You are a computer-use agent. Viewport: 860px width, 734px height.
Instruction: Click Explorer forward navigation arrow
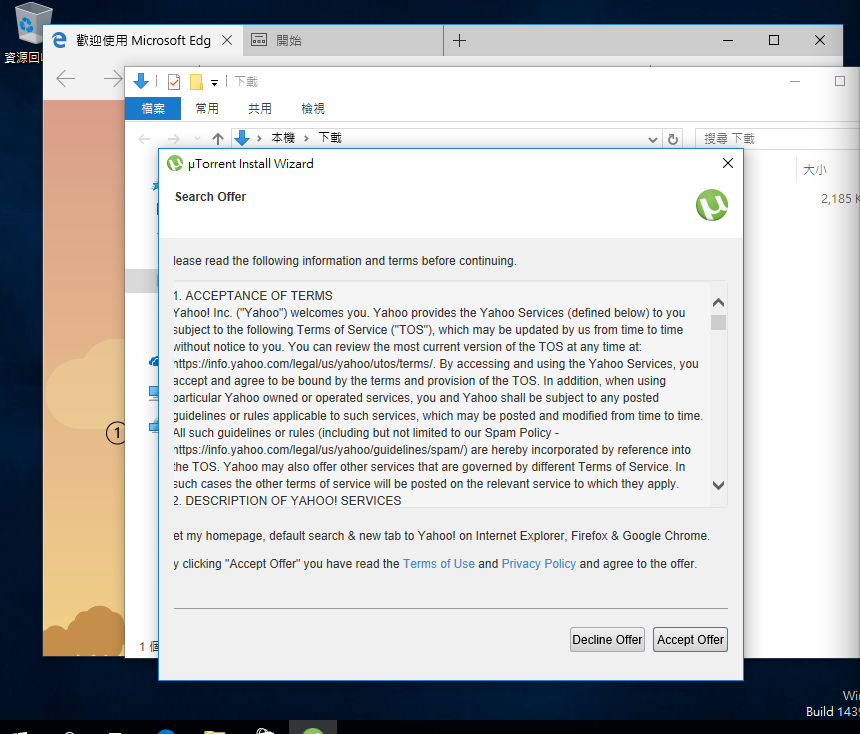coord(173,139)
